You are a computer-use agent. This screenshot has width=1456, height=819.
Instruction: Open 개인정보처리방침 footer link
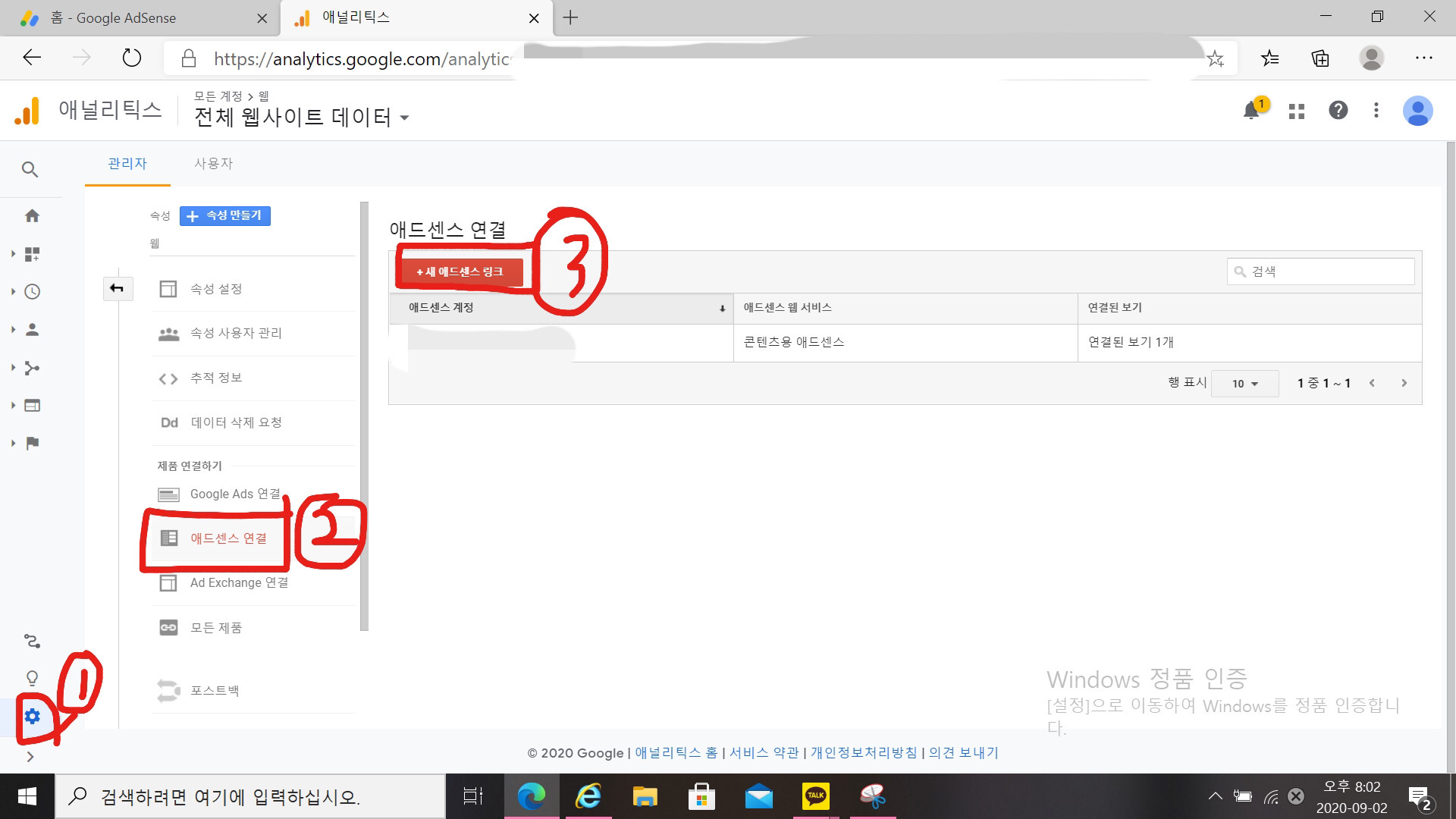[864, 753]
